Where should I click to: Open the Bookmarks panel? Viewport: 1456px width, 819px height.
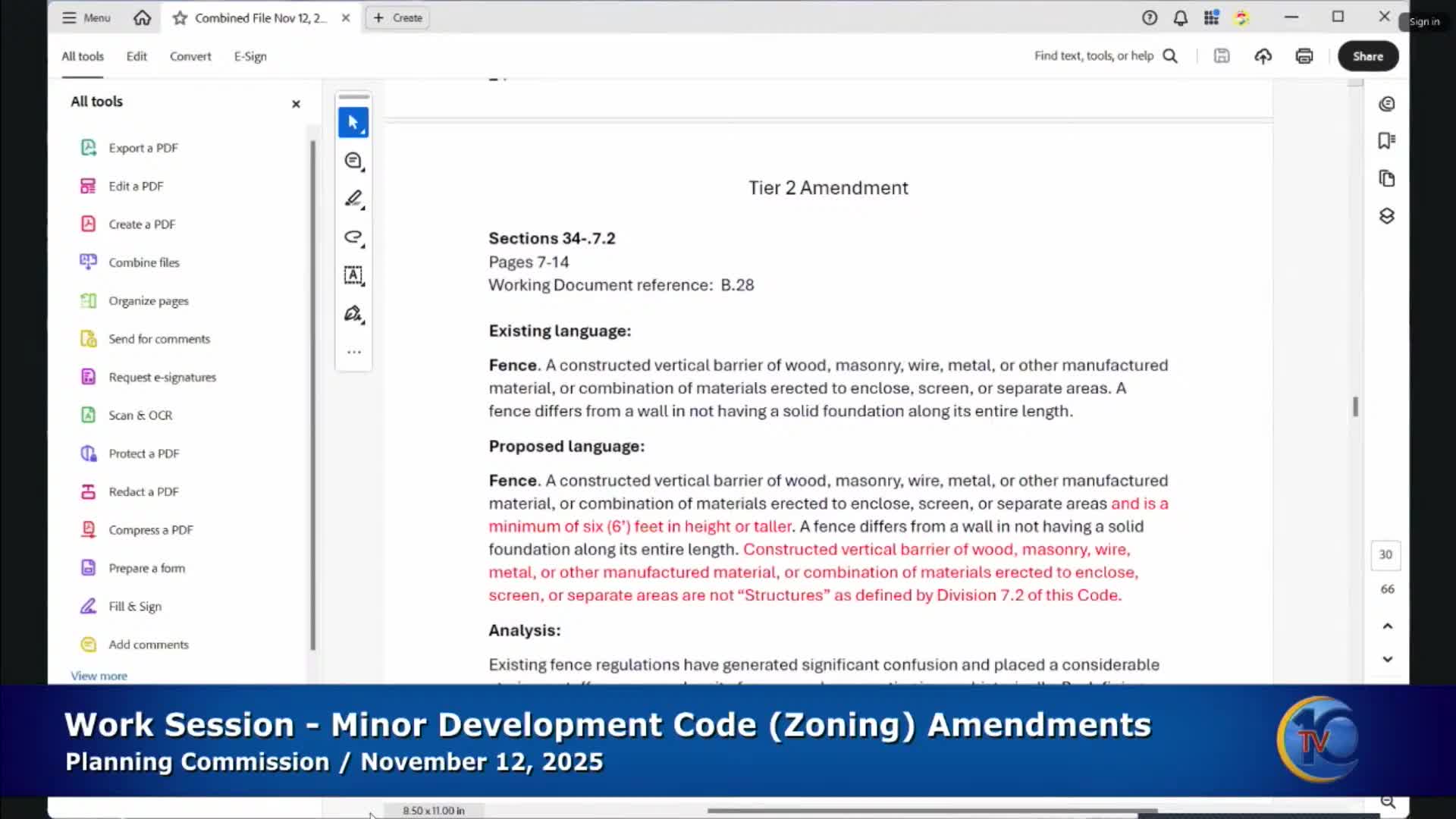[x=1386, y=140]
